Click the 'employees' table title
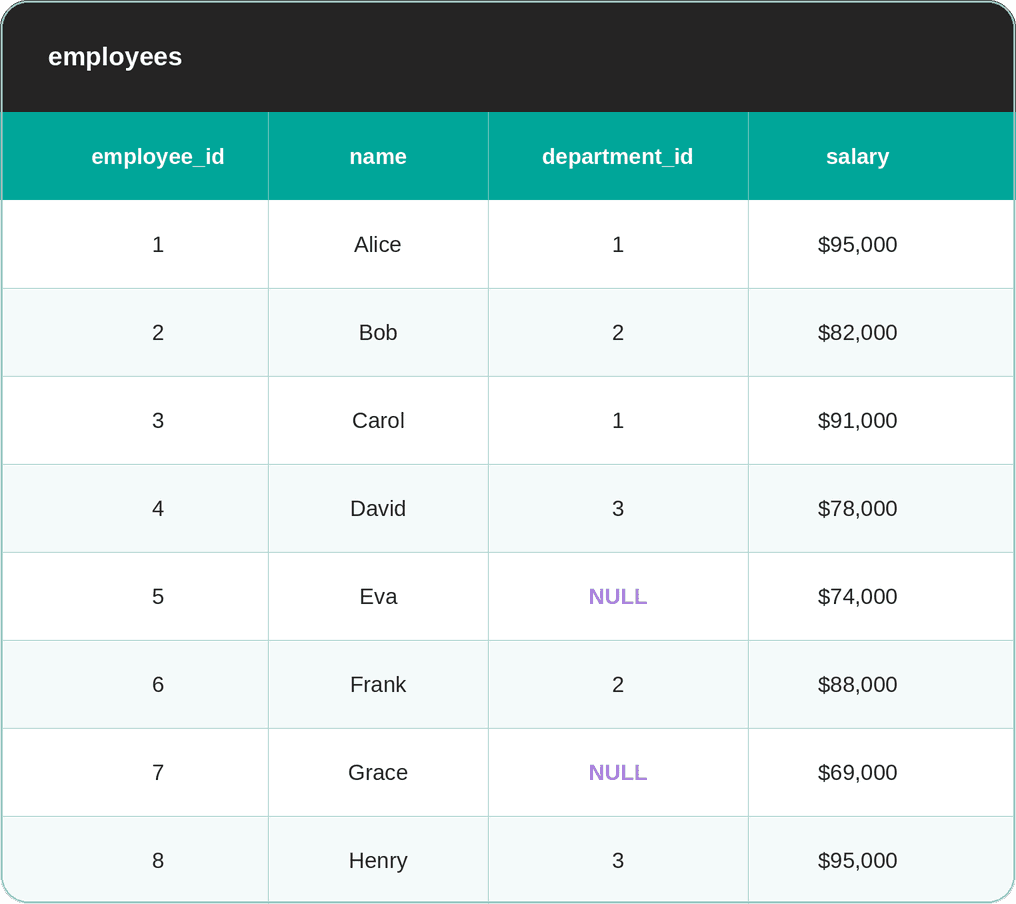 [x=115, y=57]
